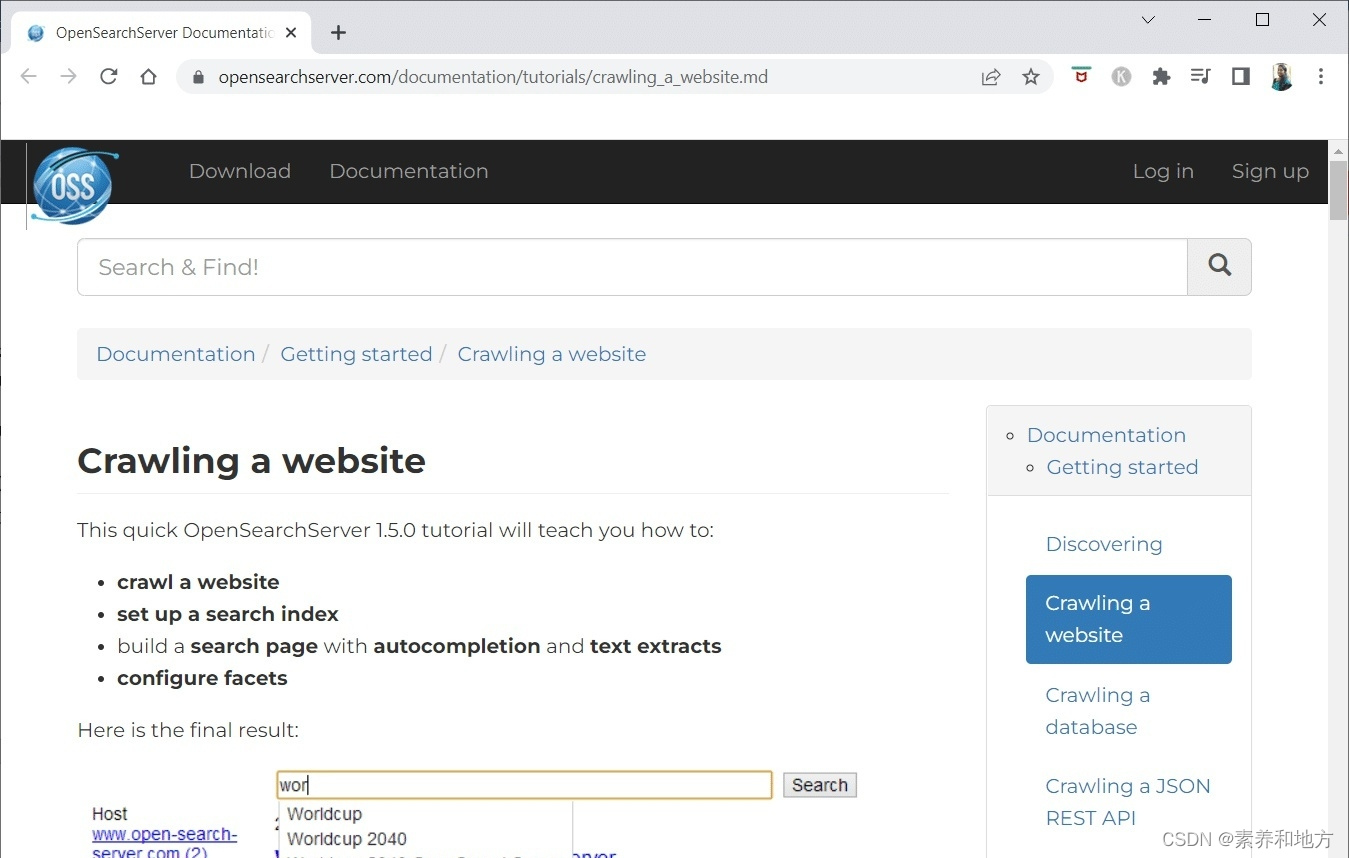The width and height of the screenshot is (1349, 858).
Task: Reload the page
Action: coord(108,77)
